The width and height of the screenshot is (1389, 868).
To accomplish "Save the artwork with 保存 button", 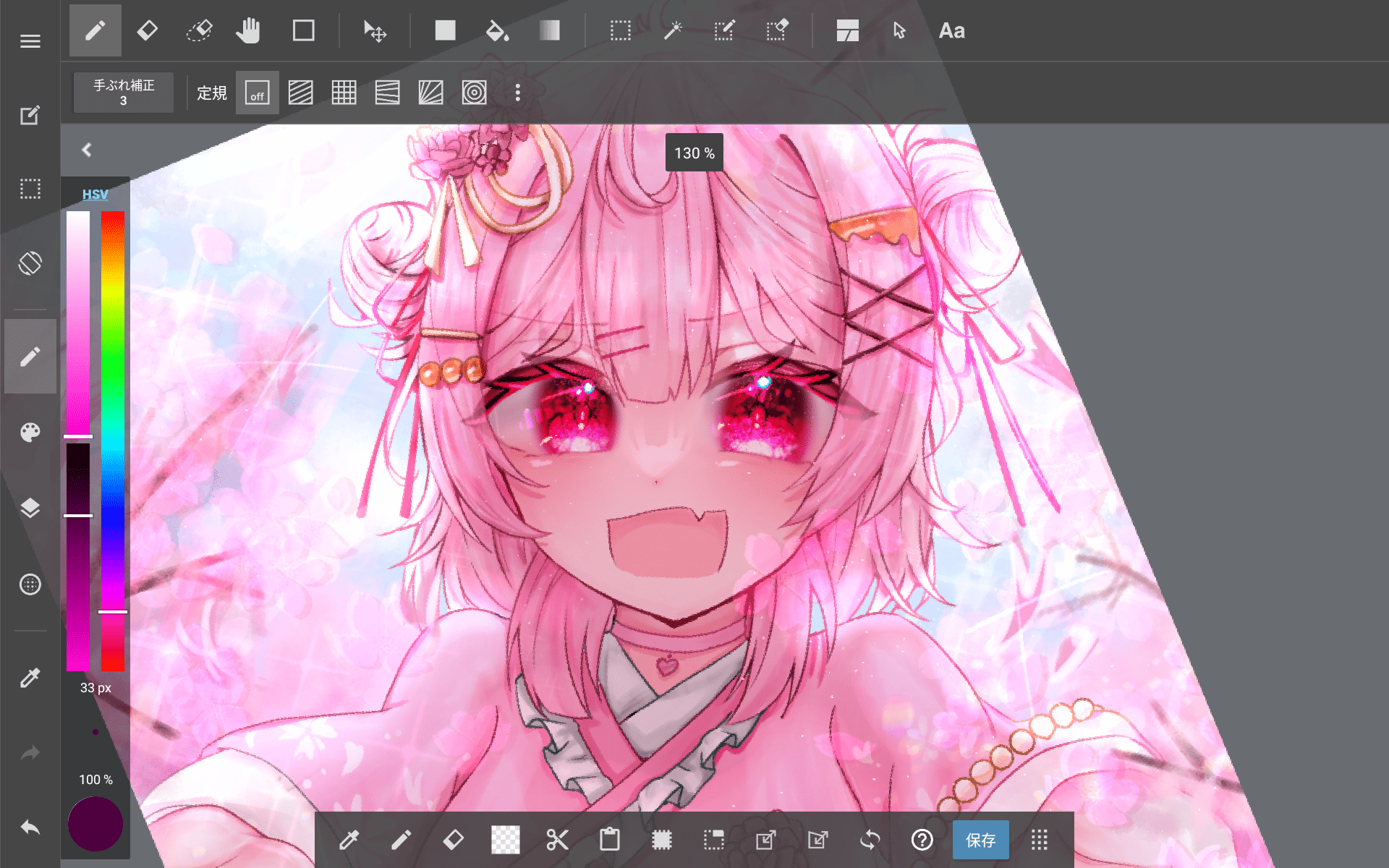I will 980,840.
